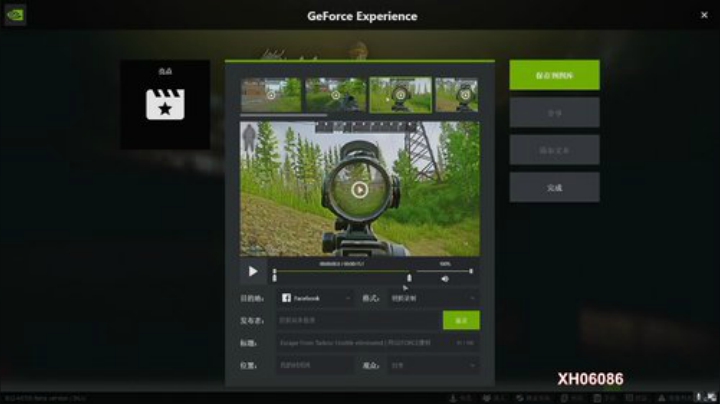The height and width of the screenshot is (404, 720).
Task: Click the Facebook logo in the destination field
Action: pos(286,298)
